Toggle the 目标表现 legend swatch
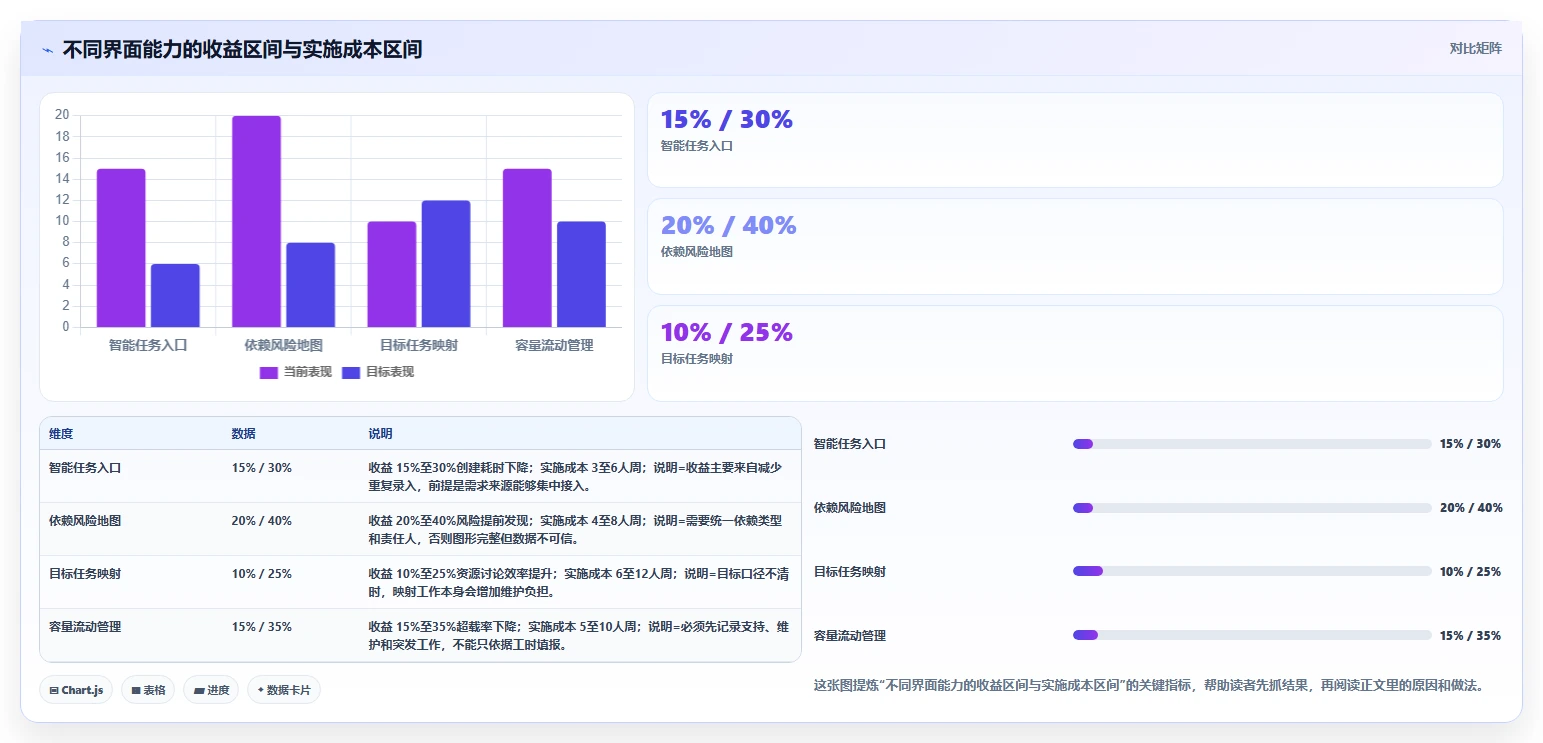Screen dimensions: 1543x743 point(351,372)
